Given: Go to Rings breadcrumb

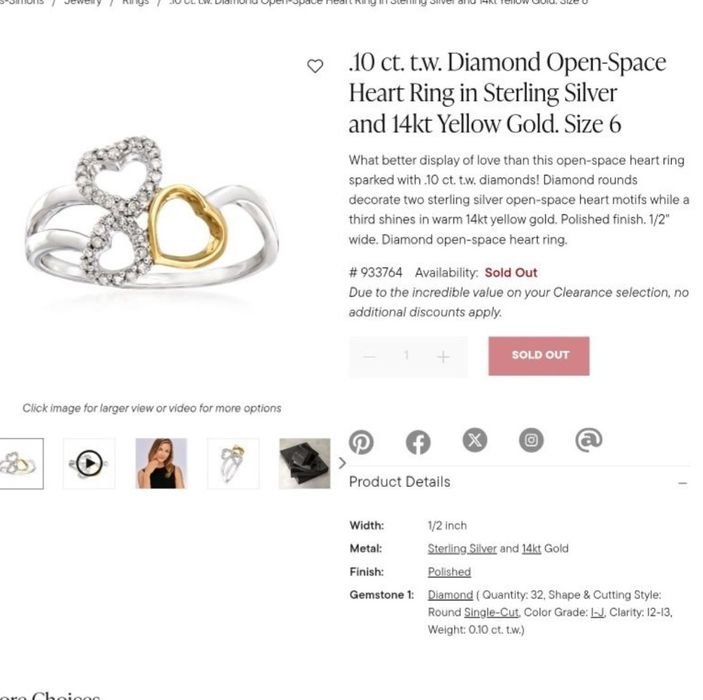Looking at the screenshot, I should click(135, 2).
